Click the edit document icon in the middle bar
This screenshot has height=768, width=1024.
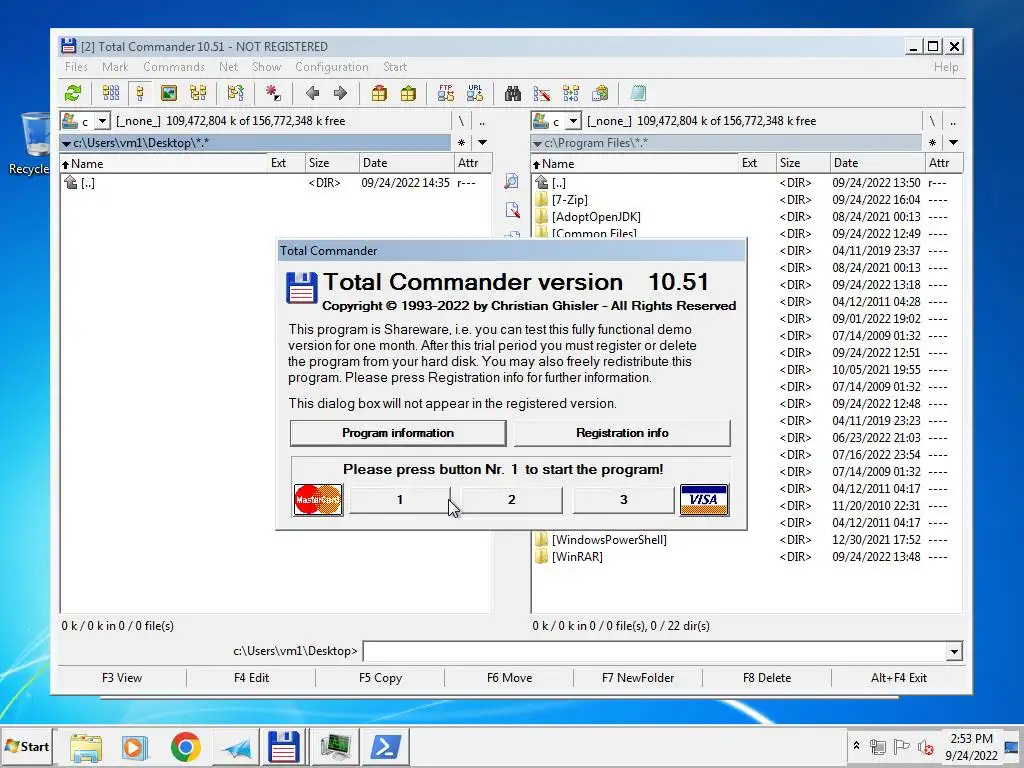tap(512, 210)
